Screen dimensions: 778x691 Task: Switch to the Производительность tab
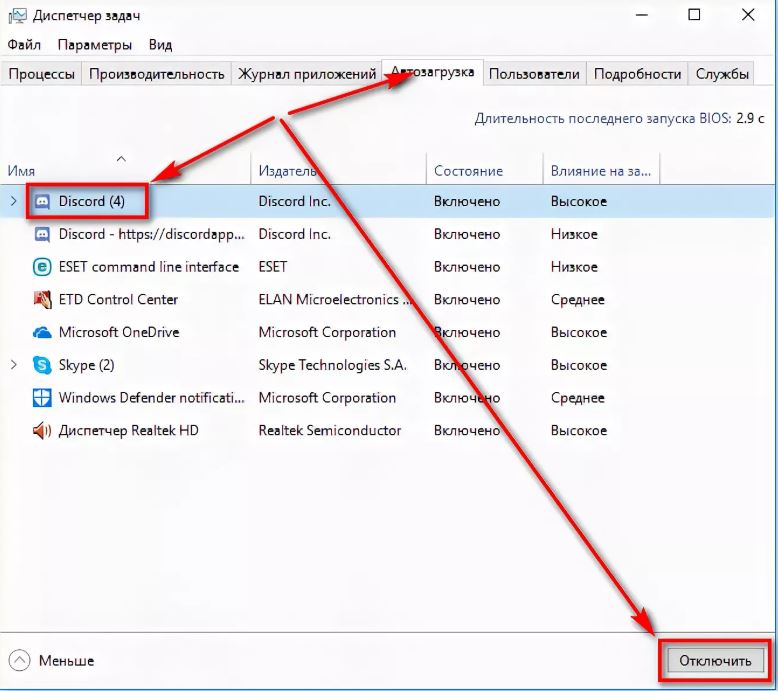coord(157,74)
